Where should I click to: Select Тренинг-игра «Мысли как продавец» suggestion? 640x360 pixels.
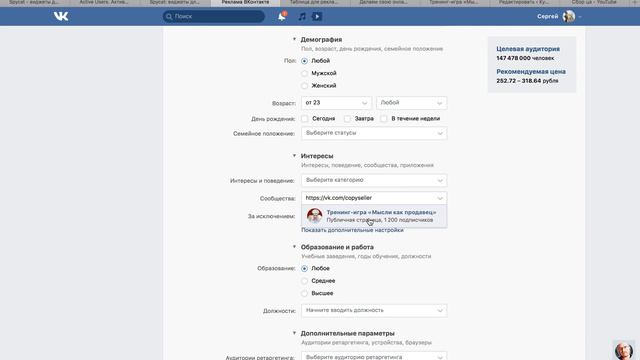374,216
